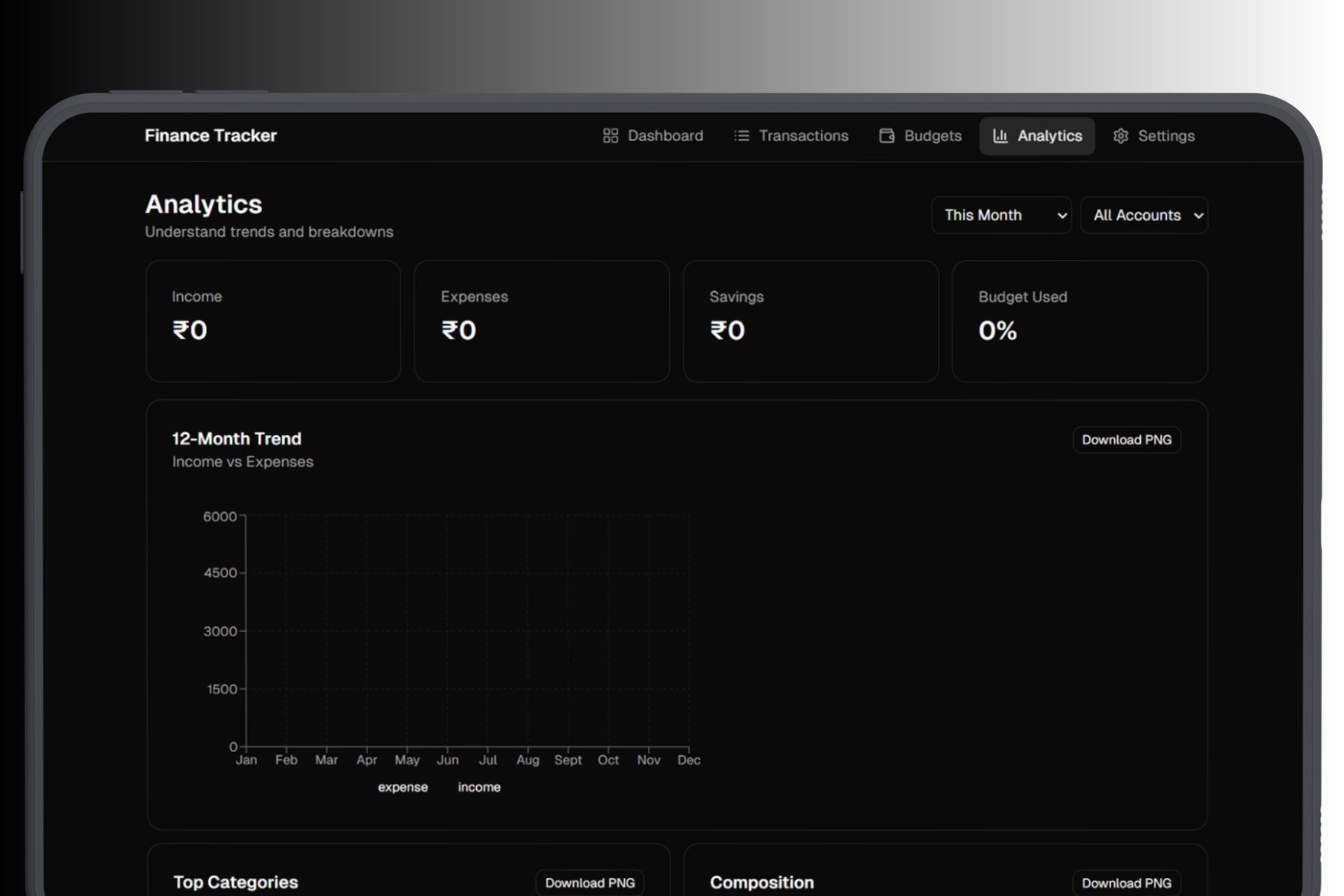Viewport: 1344px width, 896px height.
Task: Toggle the expense series in chart legend
Action: tap(402, 787)
